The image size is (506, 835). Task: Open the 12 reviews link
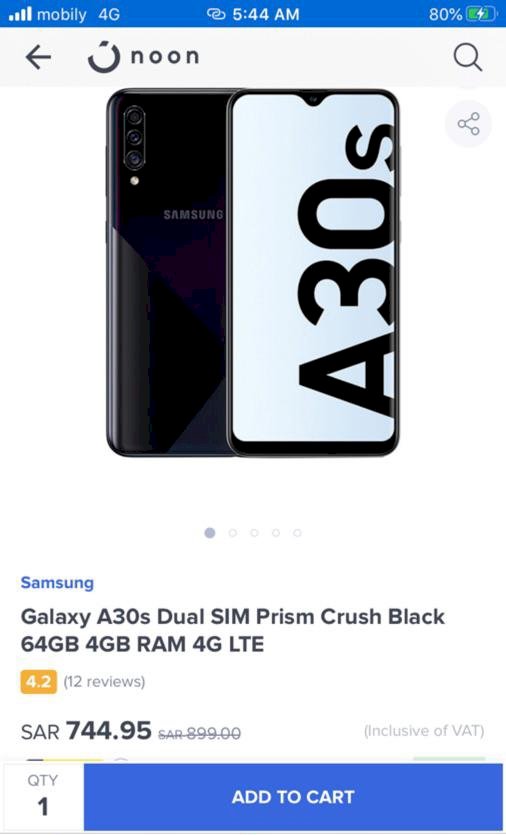104,682
